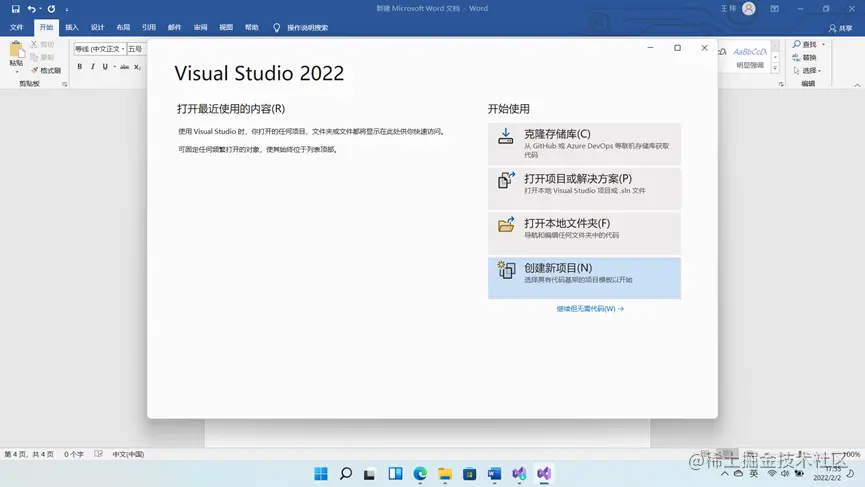Open the Customize Quick Access Toolbar dropdown

pyautogui.click(x=67, y=9)
